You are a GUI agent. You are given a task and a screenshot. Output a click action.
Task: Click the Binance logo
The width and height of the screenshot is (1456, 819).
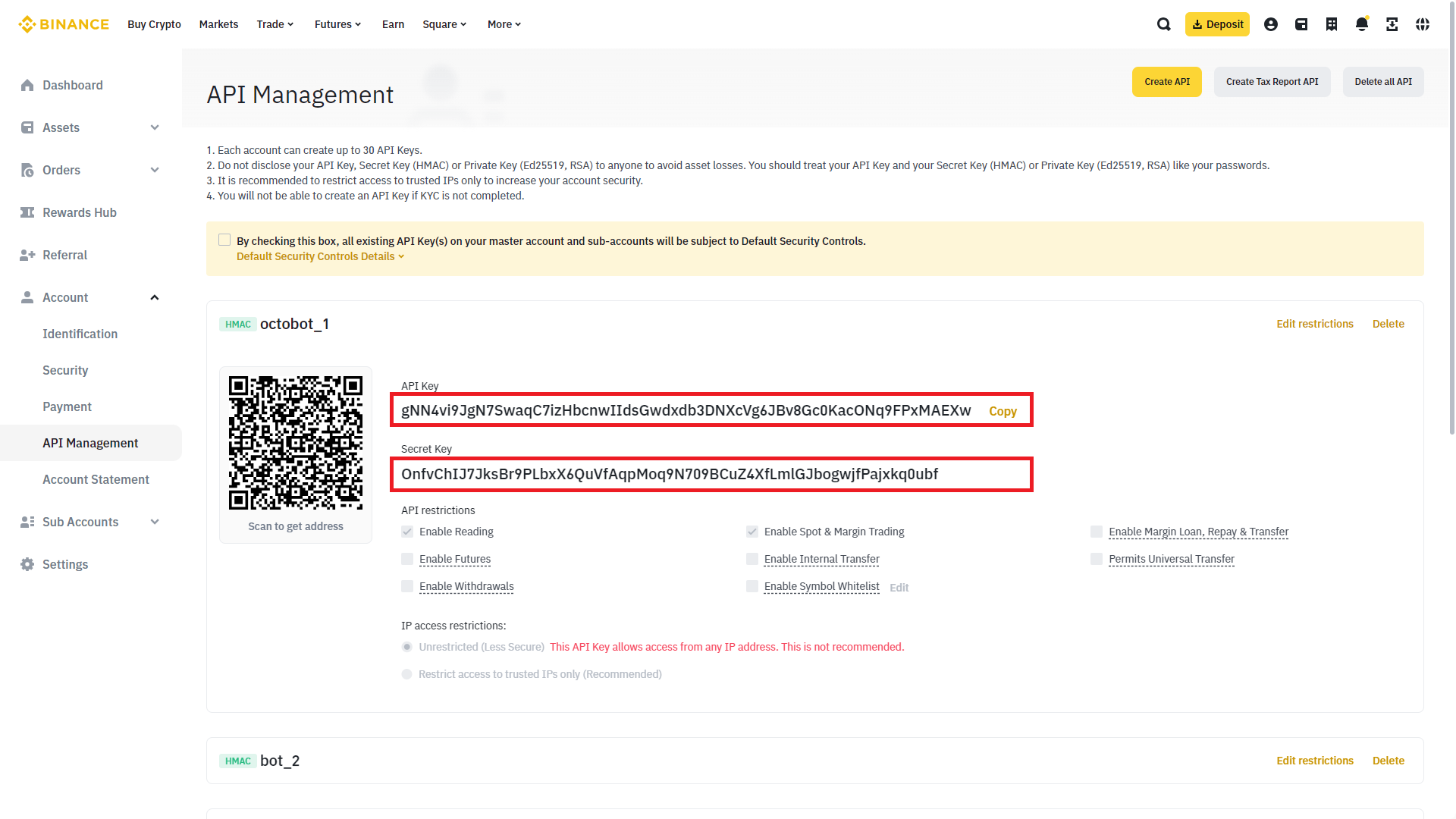tap(64, 24)
